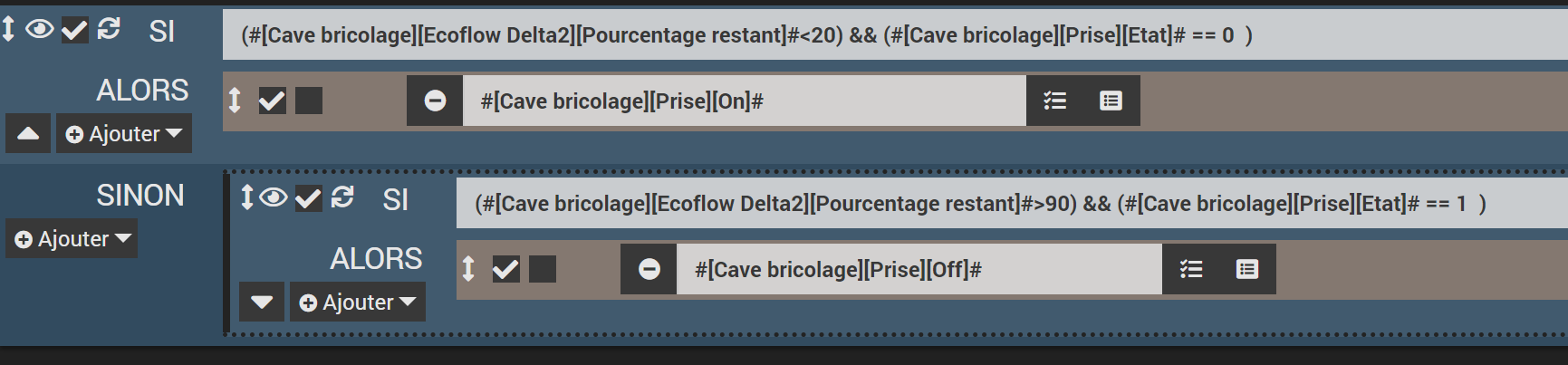
Task: Open the command list icon next to the Prise On action
Action: [1111, 101]
